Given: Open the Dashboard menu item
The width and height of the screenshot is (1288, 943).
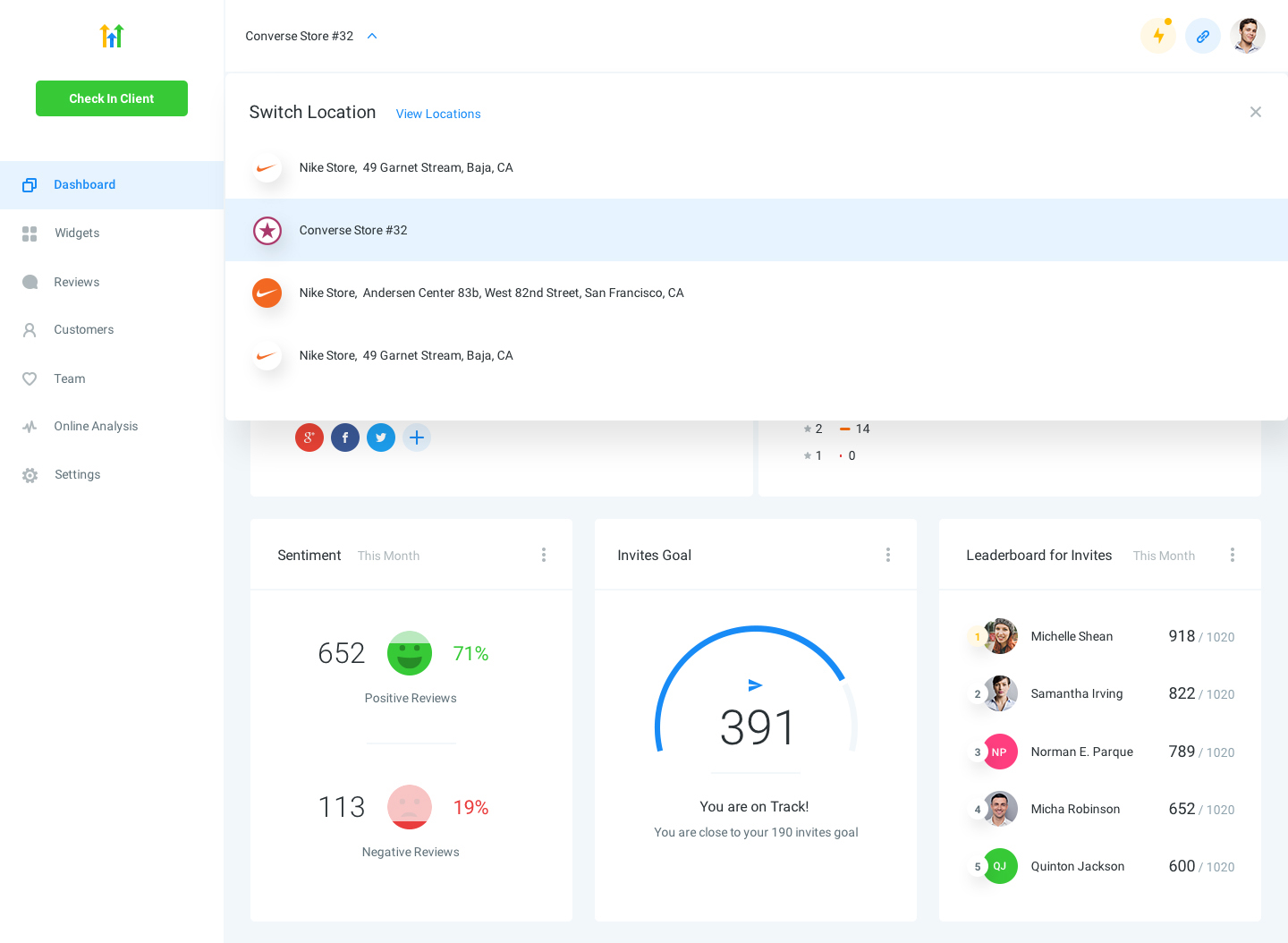Looking at the screenshot, I should (x=112, y=185).
